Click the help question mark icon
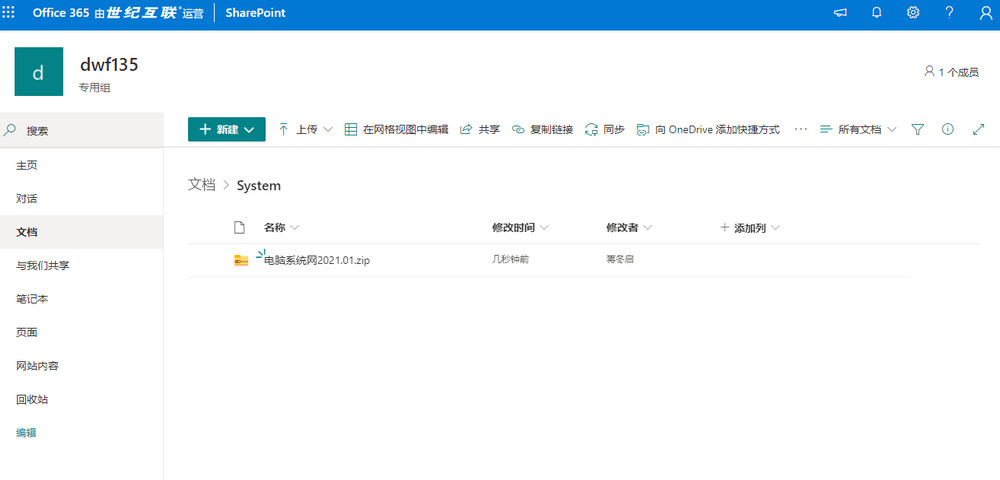 coord(949,13)
